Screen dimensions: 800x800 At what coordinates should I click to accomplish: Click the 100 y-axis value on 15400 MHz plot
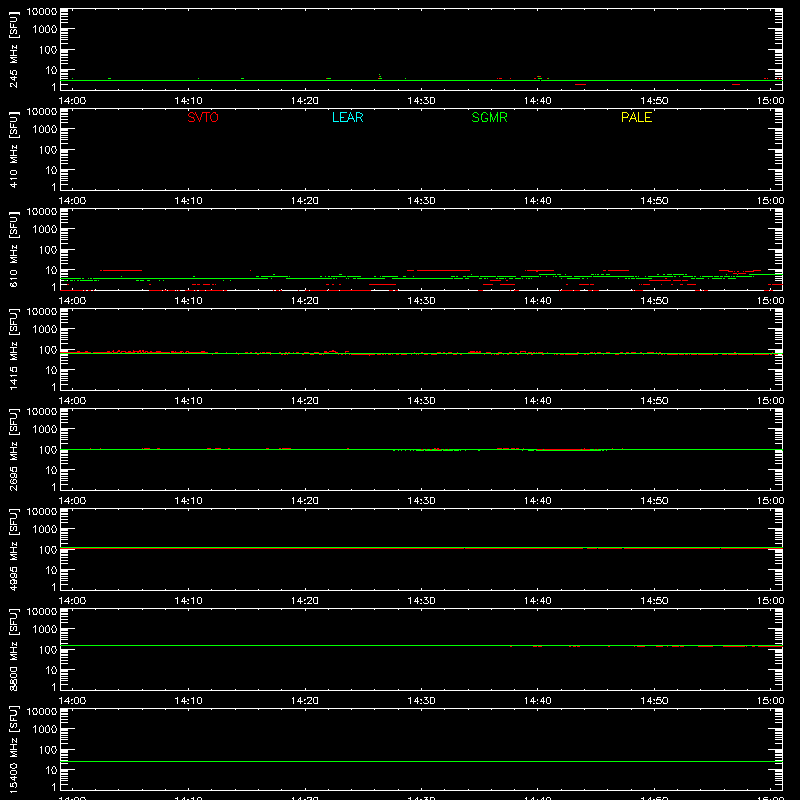48,750
